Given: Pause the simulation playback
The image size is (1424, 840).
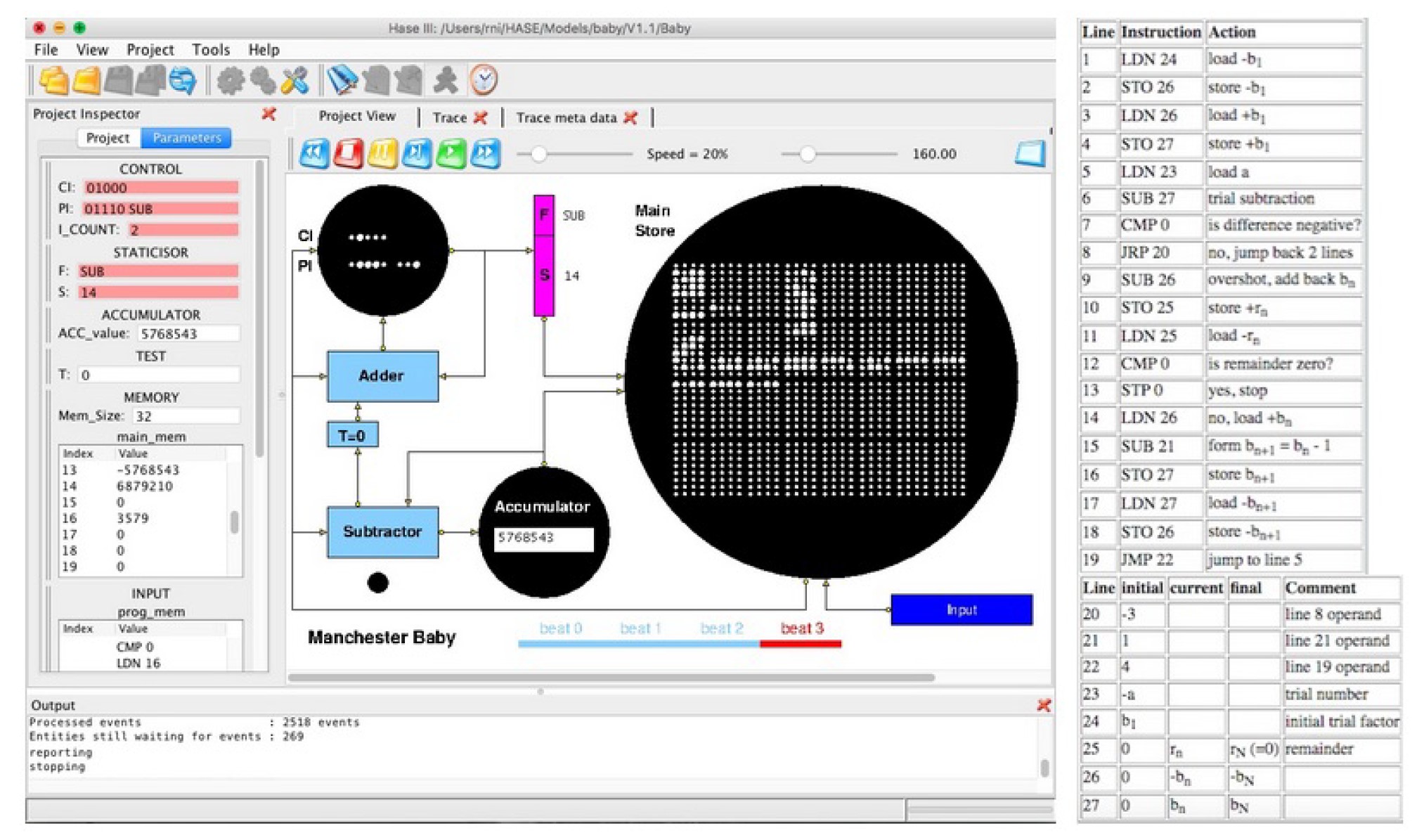Looking at the screenshot, I should [382, 153].
